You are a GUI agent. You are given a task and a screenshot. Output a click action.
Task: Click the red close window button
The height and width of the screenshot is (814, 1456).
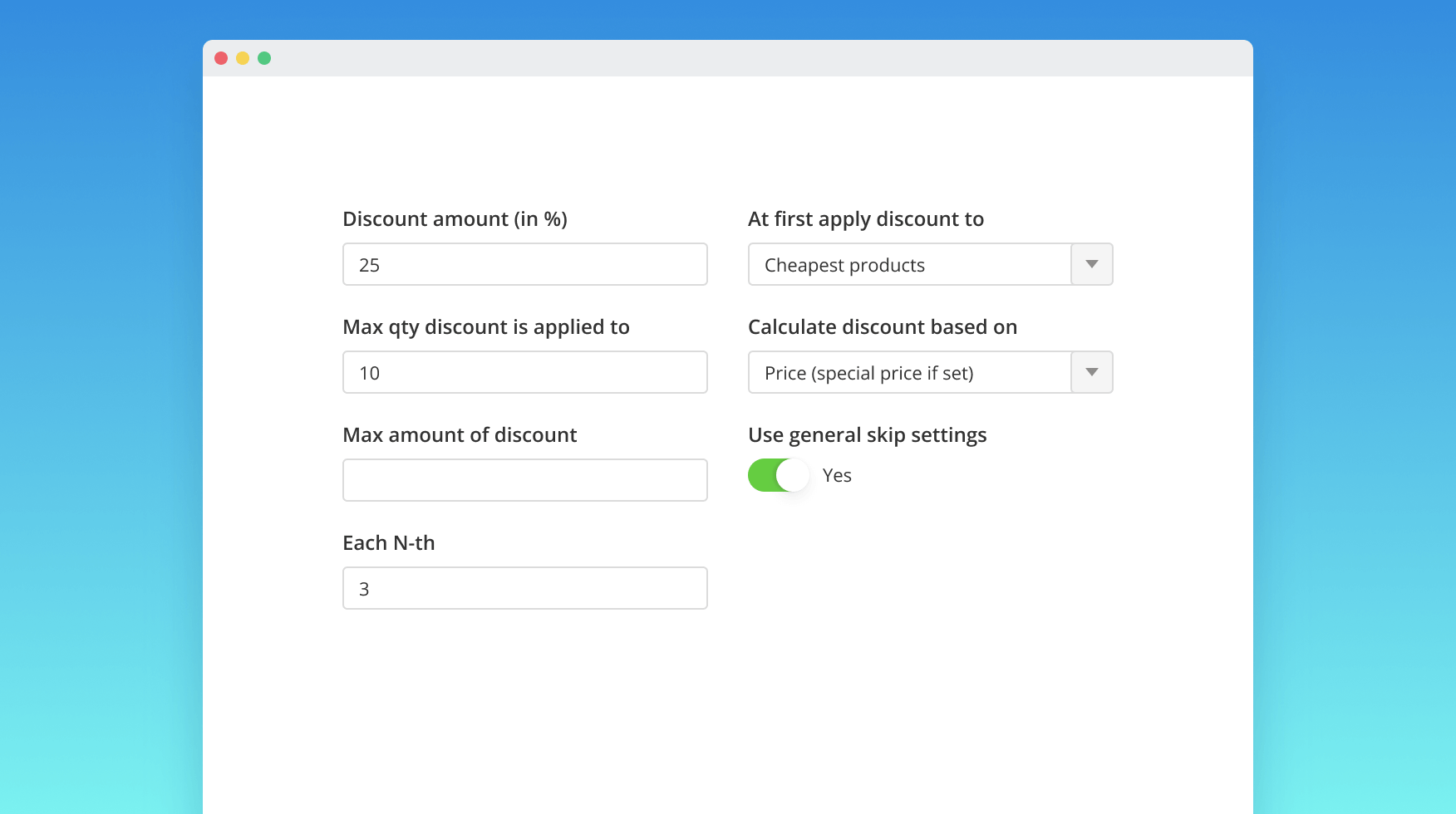pyautogui.click(x=221, y=58)
